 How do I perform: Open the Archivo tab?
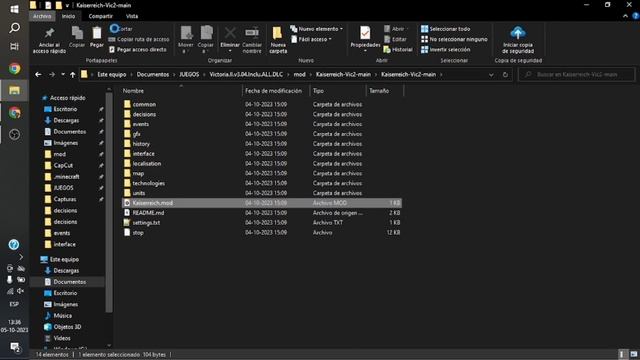[42, 16]
